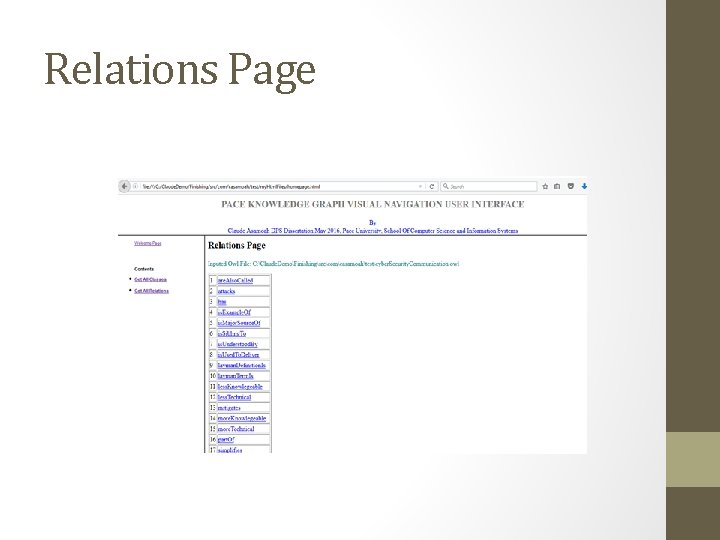The width and height of the screenshot is (720, 540).
Task: Select the slide title 'Relations Page'
Action: 180,70
